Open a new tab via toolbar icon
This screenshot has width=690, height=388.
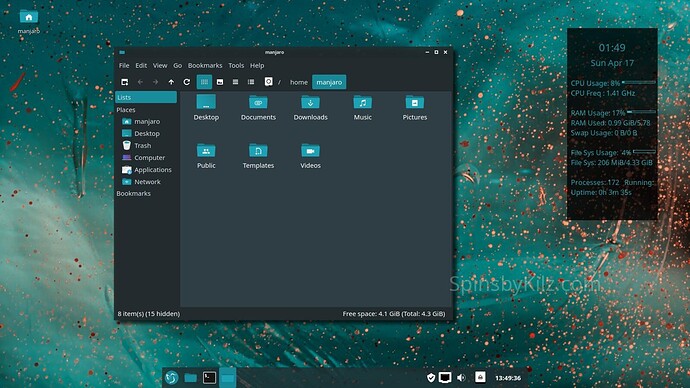click(125, 82)
